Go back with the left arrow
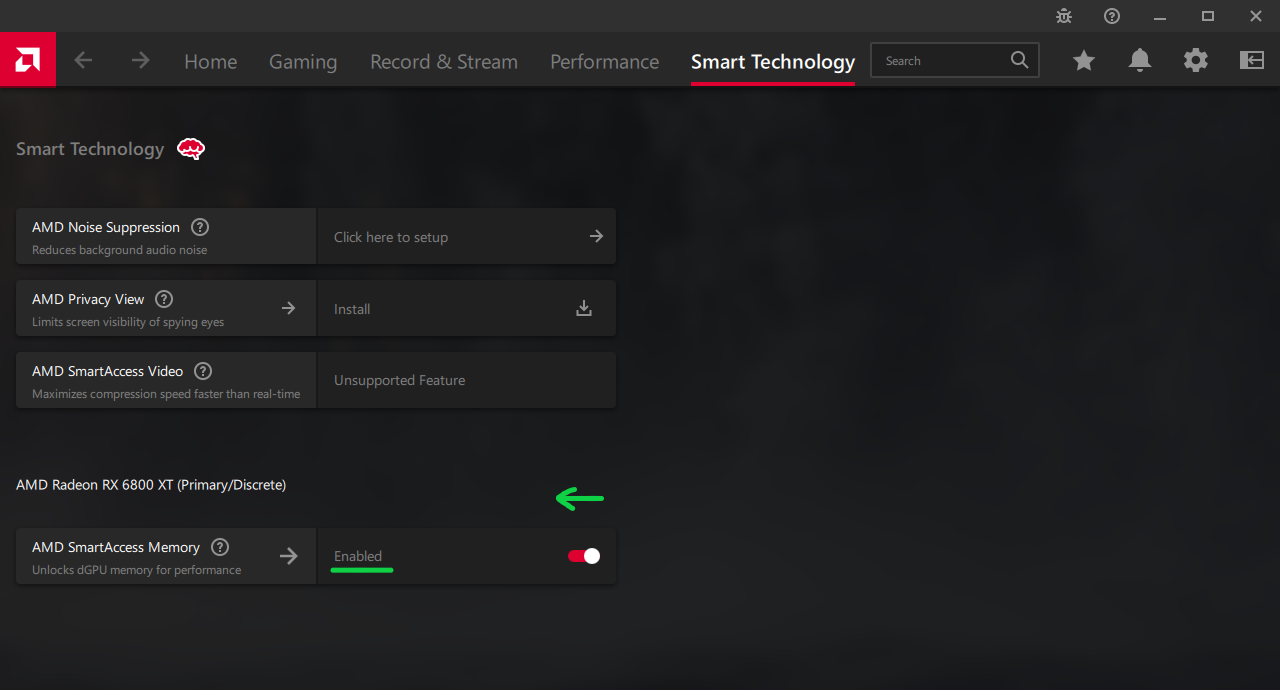This screenshot has width=1280, height=690. pyautogui.click(x=83, y=60)
